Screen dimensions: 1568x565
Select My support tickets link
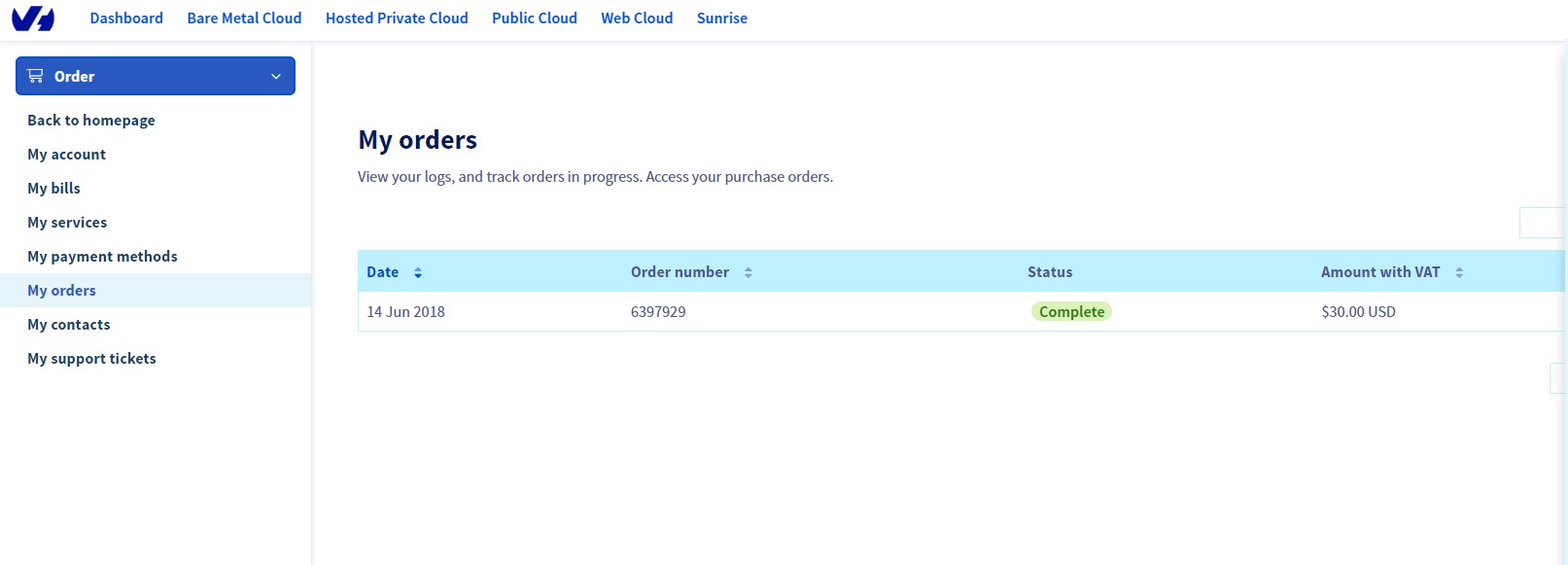[x=91, y=359]
